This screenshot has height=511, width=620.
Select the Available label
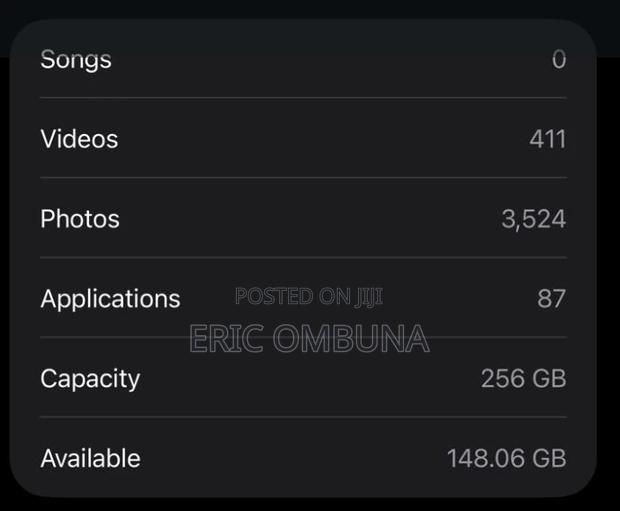tap(91, 458)
